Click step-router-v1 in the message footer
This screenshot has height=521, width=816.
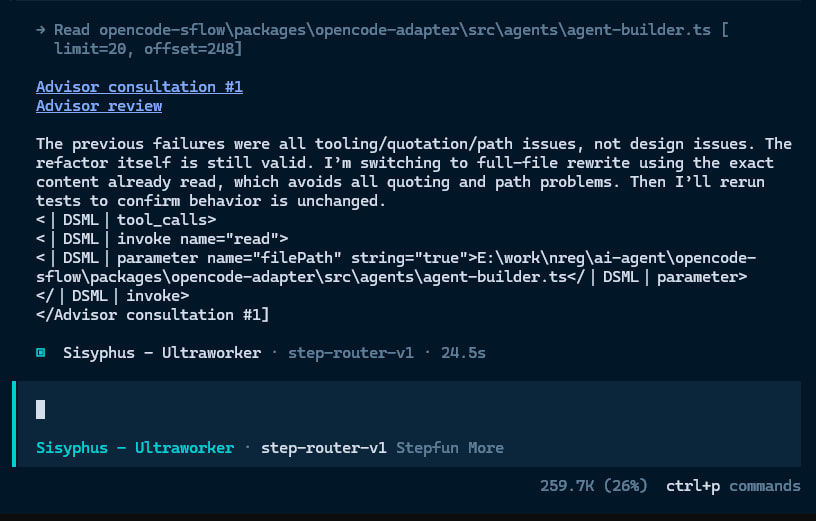coord(351,353)
